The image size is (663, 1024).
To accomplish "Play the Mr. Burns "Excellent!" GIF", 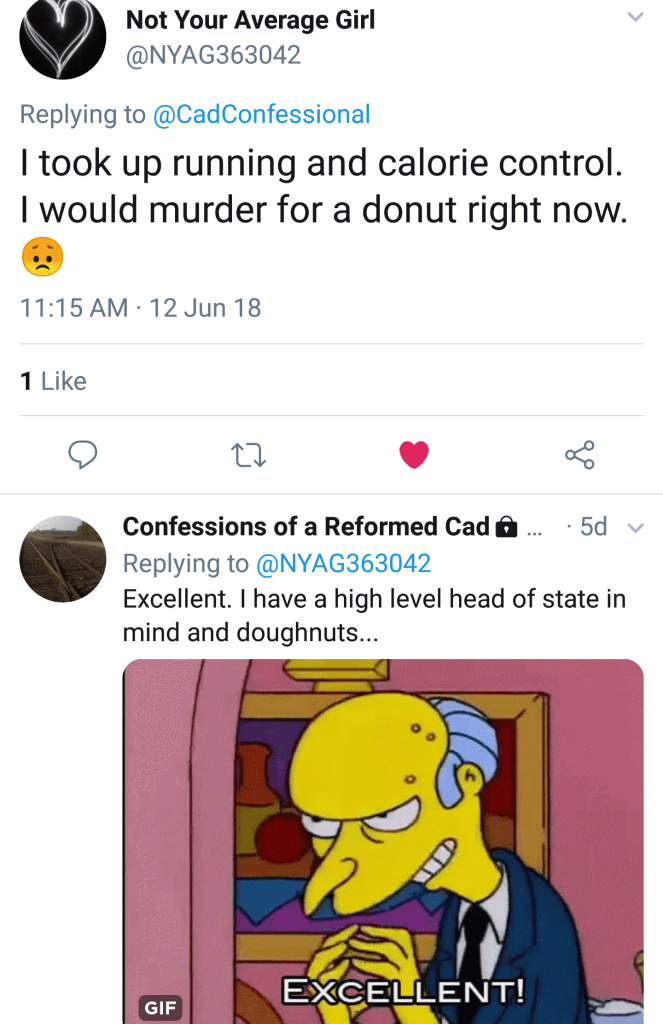I will pyautogui.click(x=382, y=840).
